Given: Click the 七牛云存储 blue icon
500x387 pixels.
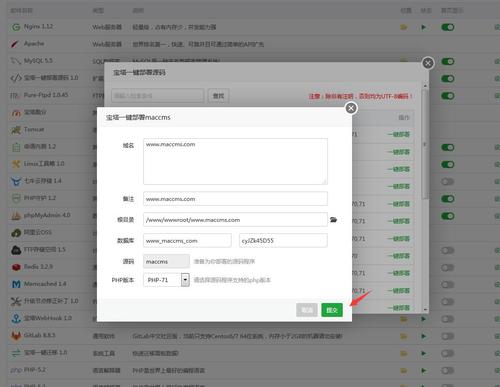Looking at the screenshot, I should tap(16, 181).
